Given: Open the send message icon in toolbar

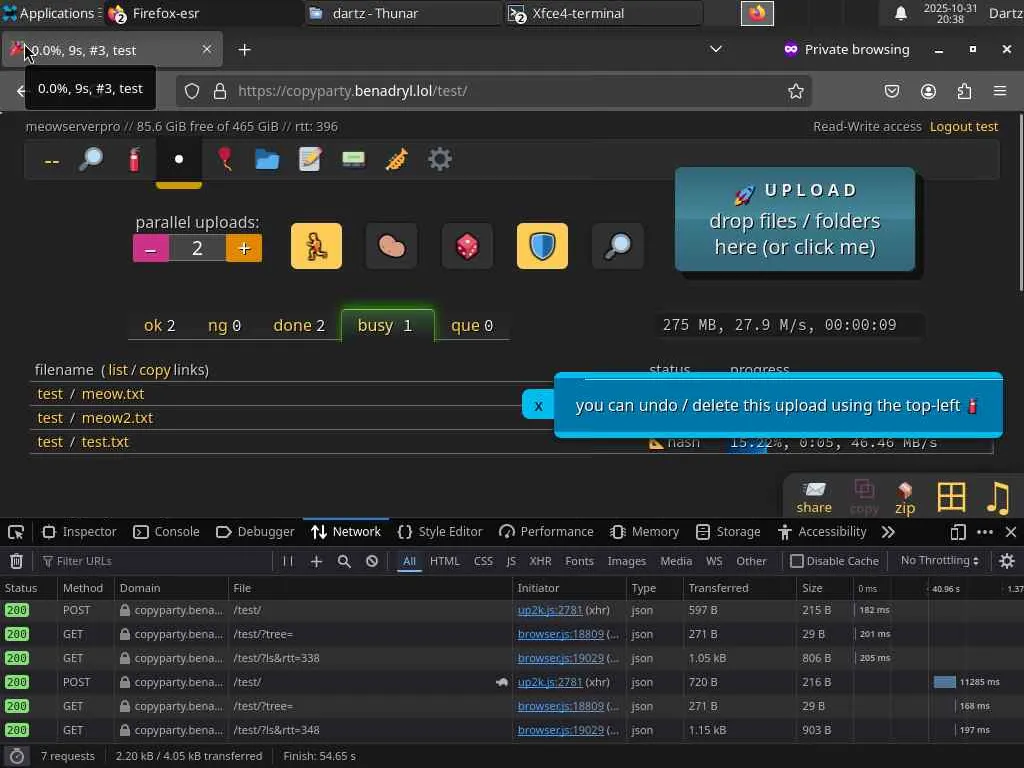Looking at the screenshot, I should [x=353, y=159].
